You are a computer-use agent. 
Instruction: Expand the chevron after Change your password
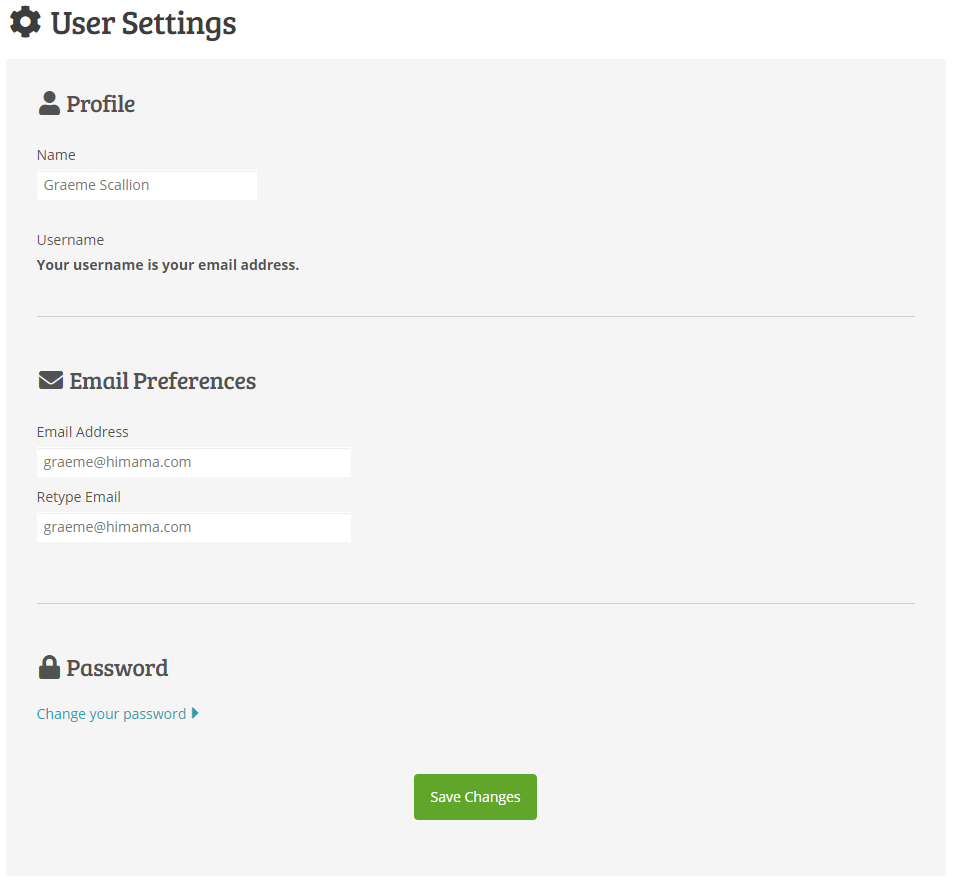pyautogui.click(x=196, y=713)
